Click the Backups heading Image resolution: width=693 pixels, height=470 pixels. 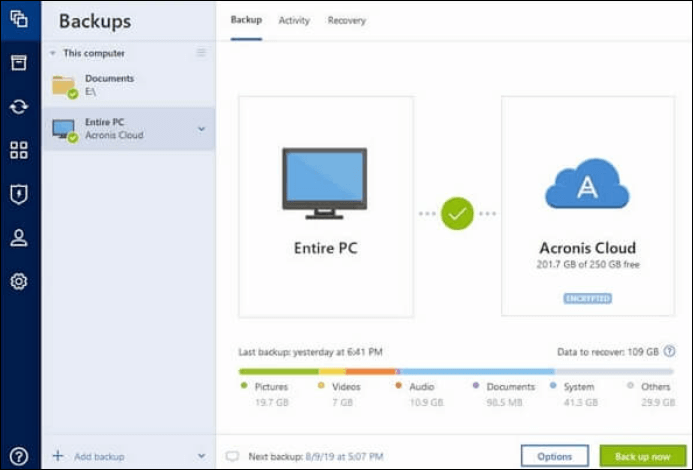[95, 21]
